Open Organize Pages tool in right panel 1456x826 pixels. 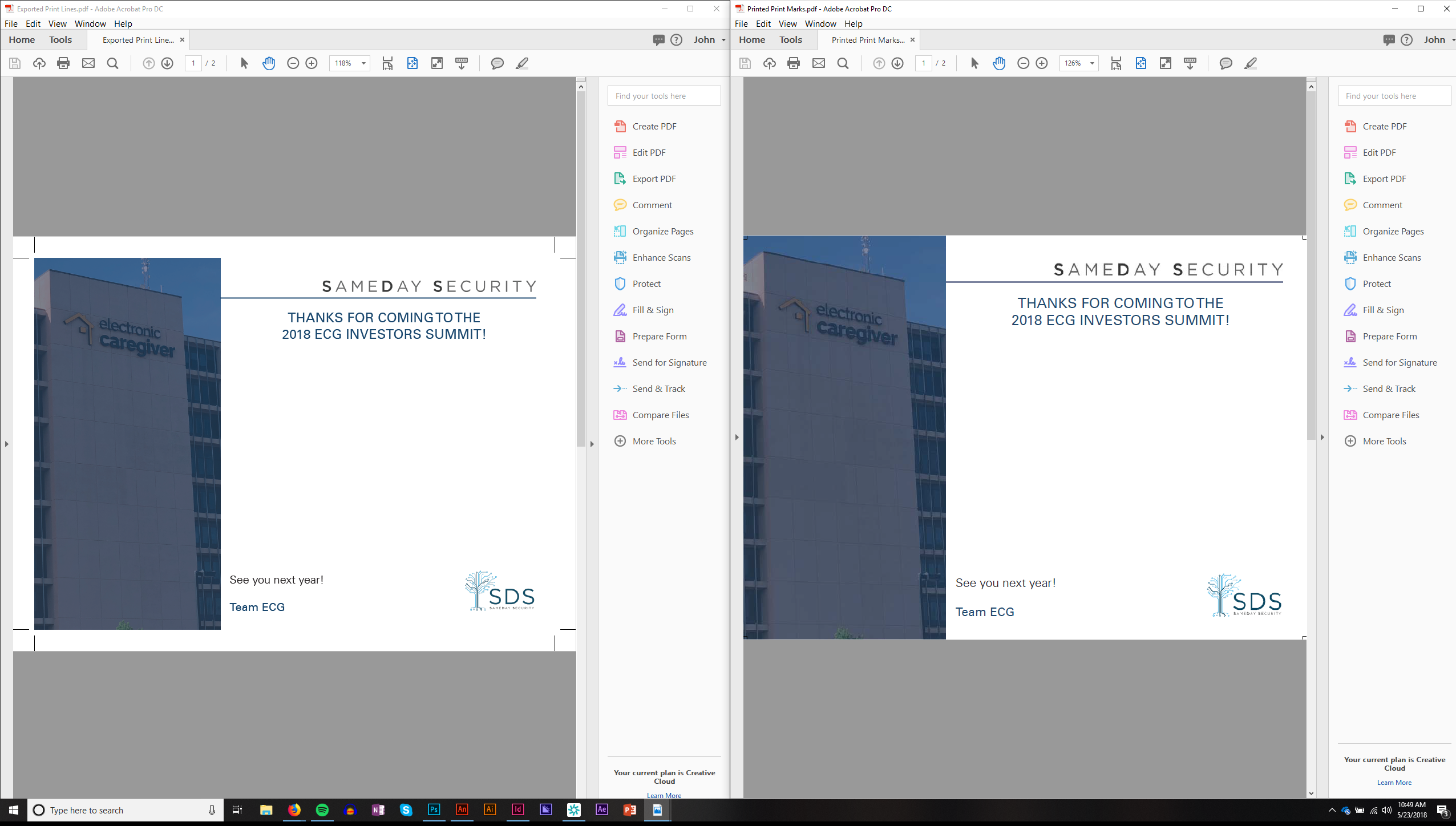click(1393, 231)
